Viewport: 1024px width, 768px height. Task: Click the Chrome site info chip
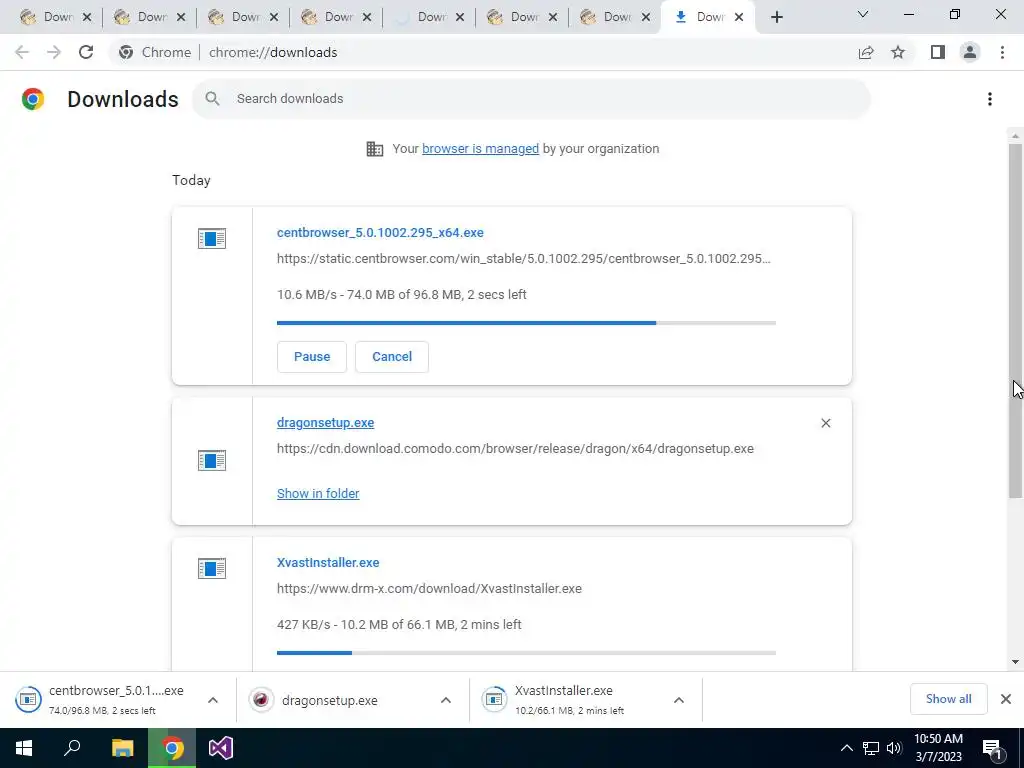[x=155, y=52]
